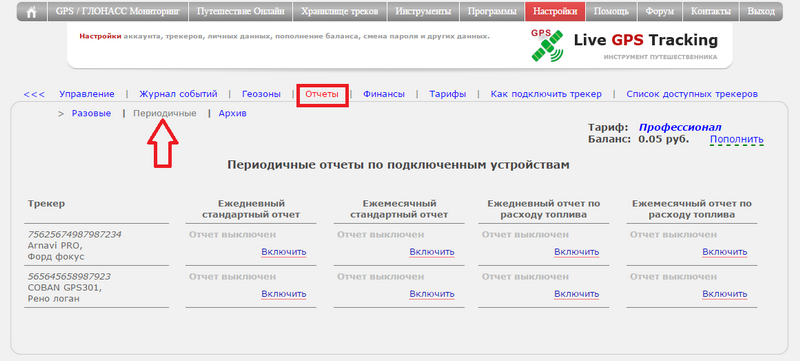Enable monthly standard report for Форд фокус

tap(432, 252)
